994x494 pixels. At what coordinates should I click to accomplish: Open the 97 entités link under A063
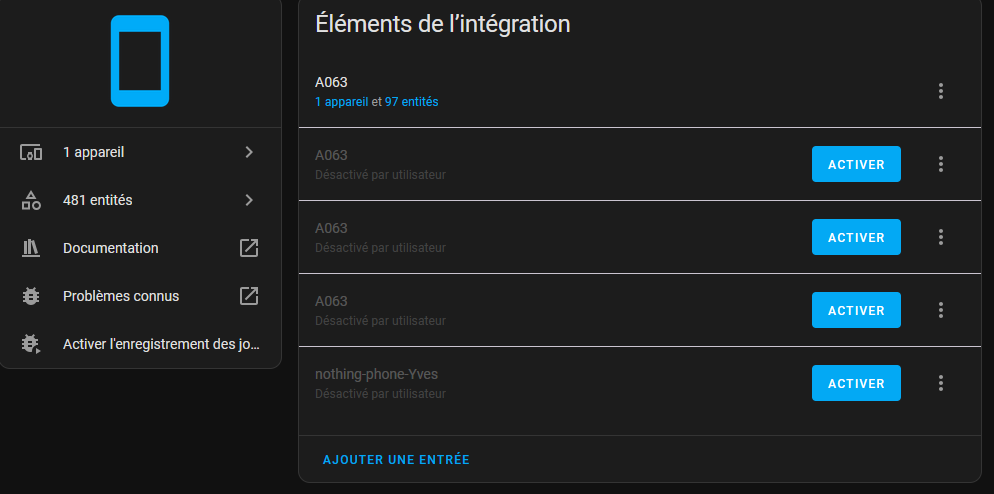pos(411,101)
